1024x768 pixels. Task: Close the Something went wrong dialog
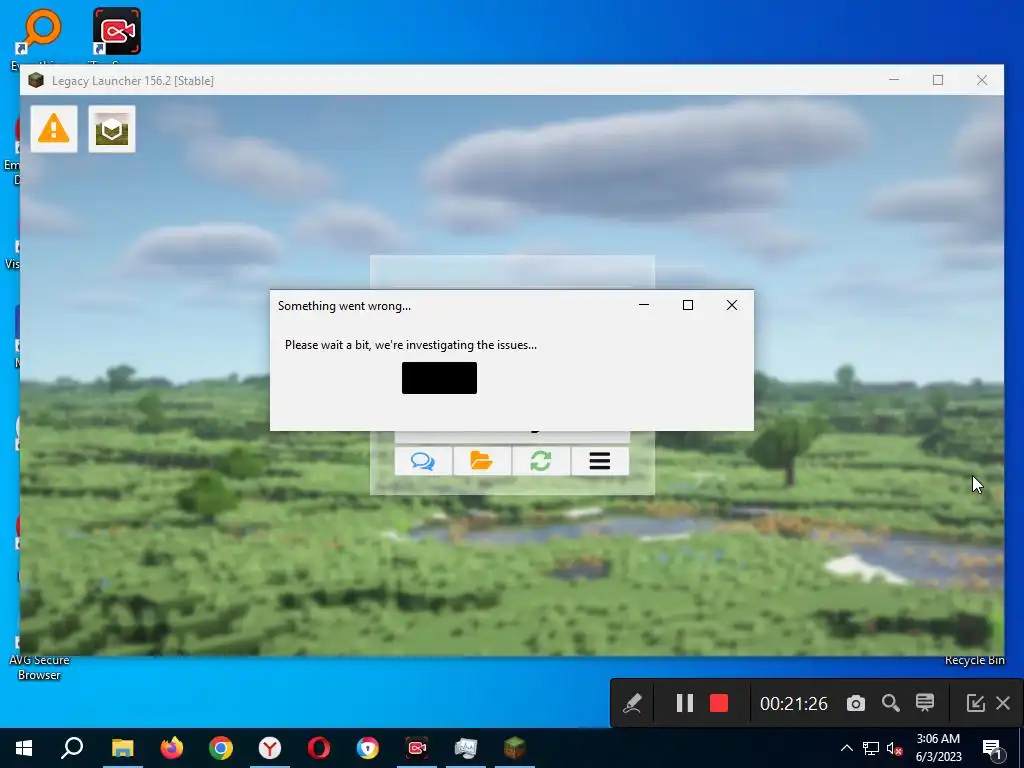(x=732, y=305)
